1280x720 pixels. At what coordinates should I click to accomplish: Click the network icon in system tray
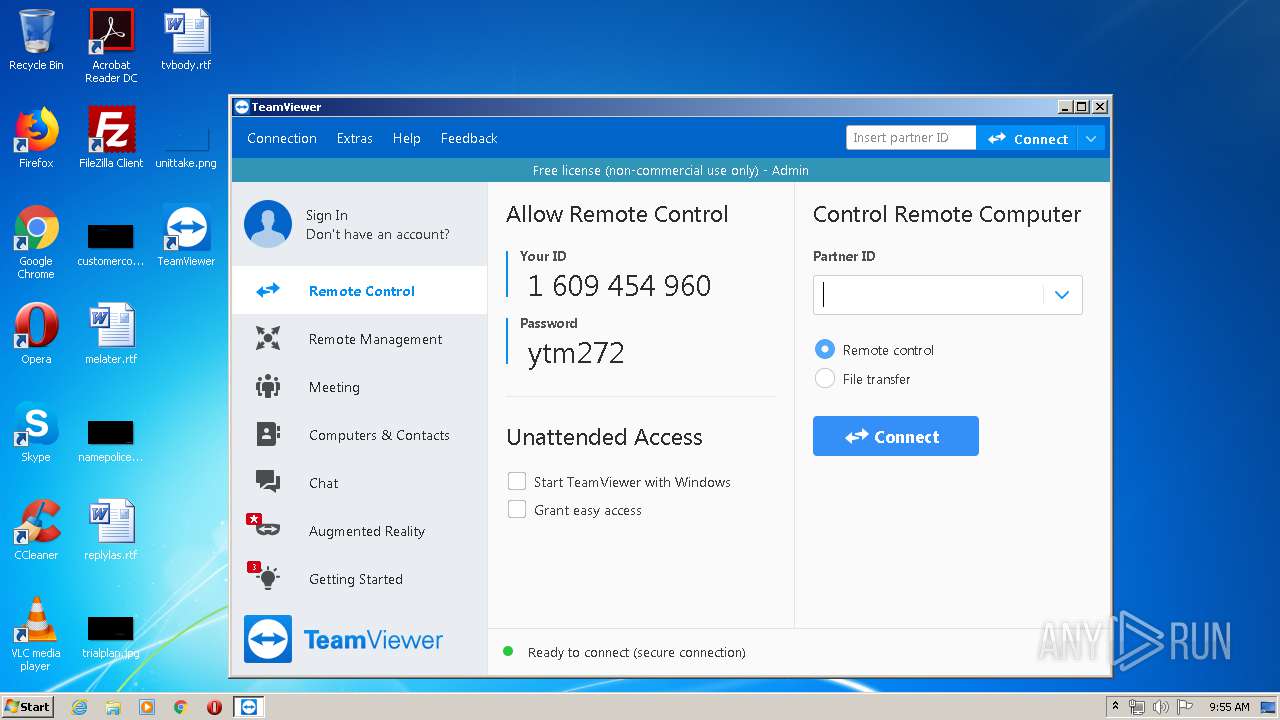(x=1137, y=707)
